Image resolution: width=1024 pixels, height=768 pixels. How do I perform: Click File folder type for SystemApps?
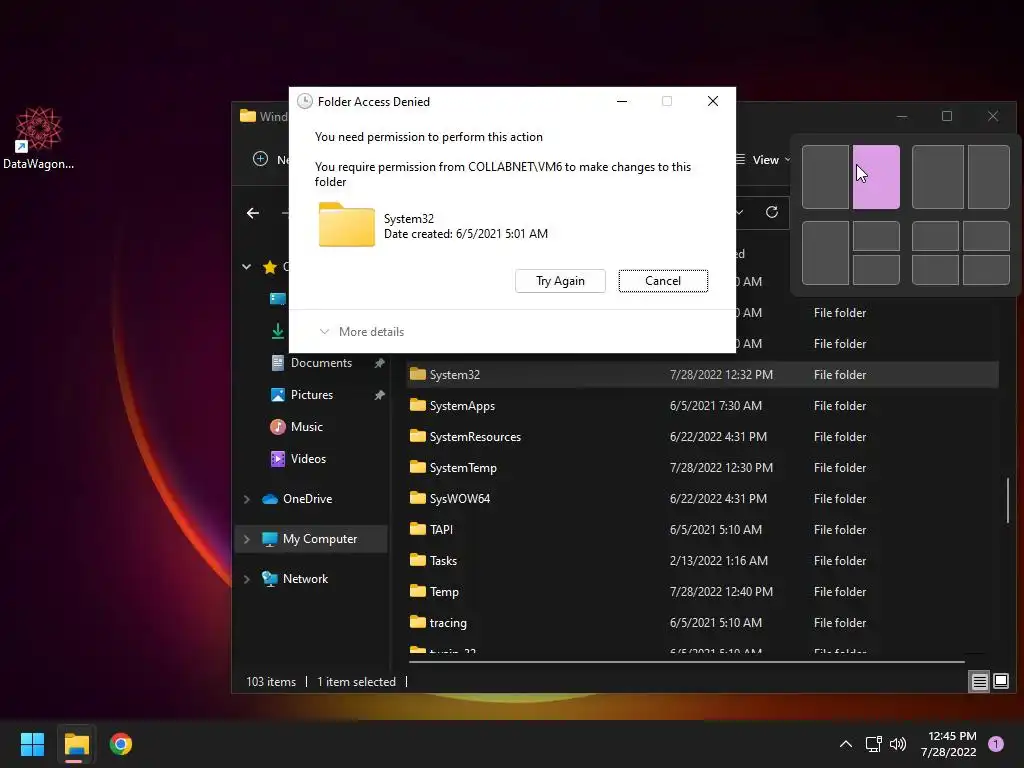tap(840, 406)
